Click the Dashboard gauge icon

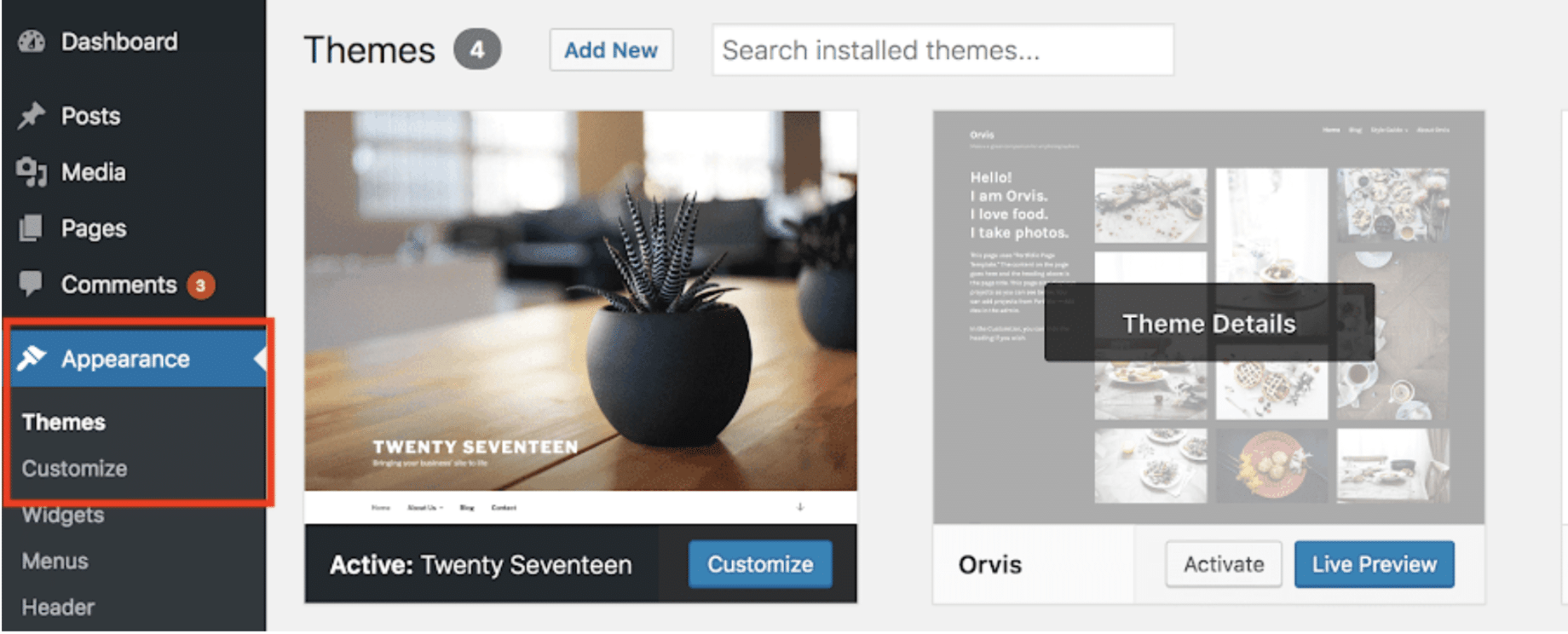(x=32, y=42)
